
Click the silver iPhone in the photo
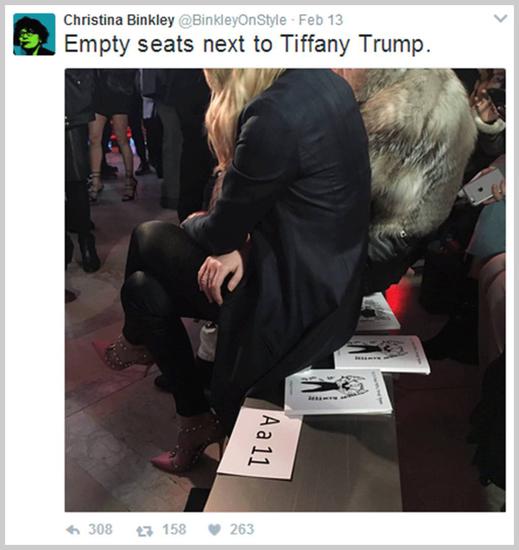coord(483,186)
